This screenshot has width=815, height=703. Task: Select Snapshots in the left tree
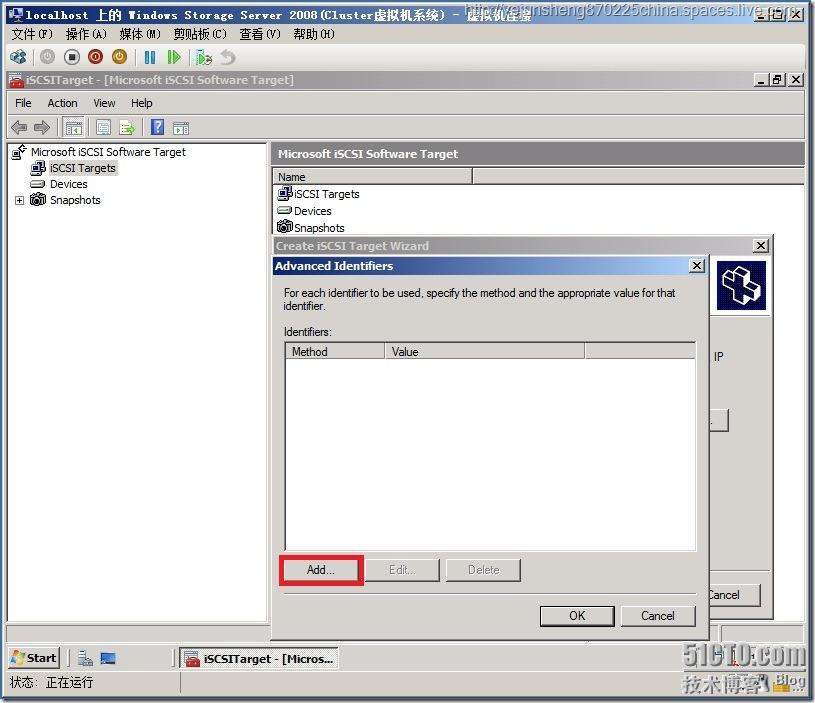[x=75, y=200]
